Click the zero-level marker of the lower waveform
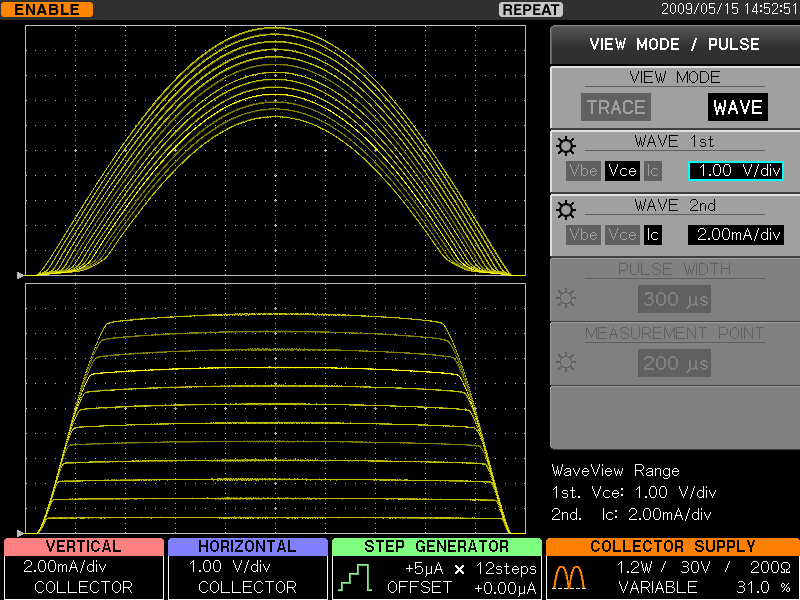 tap(20, 533)
